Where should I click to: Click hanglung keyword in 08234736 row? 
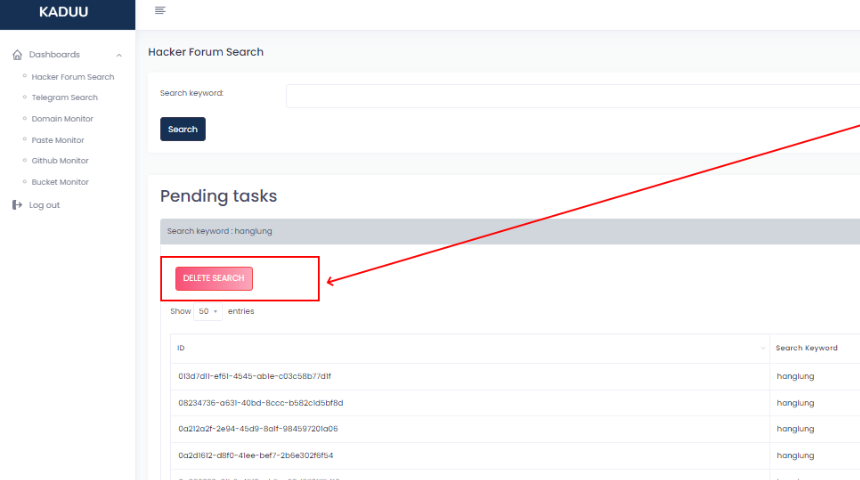795,403
